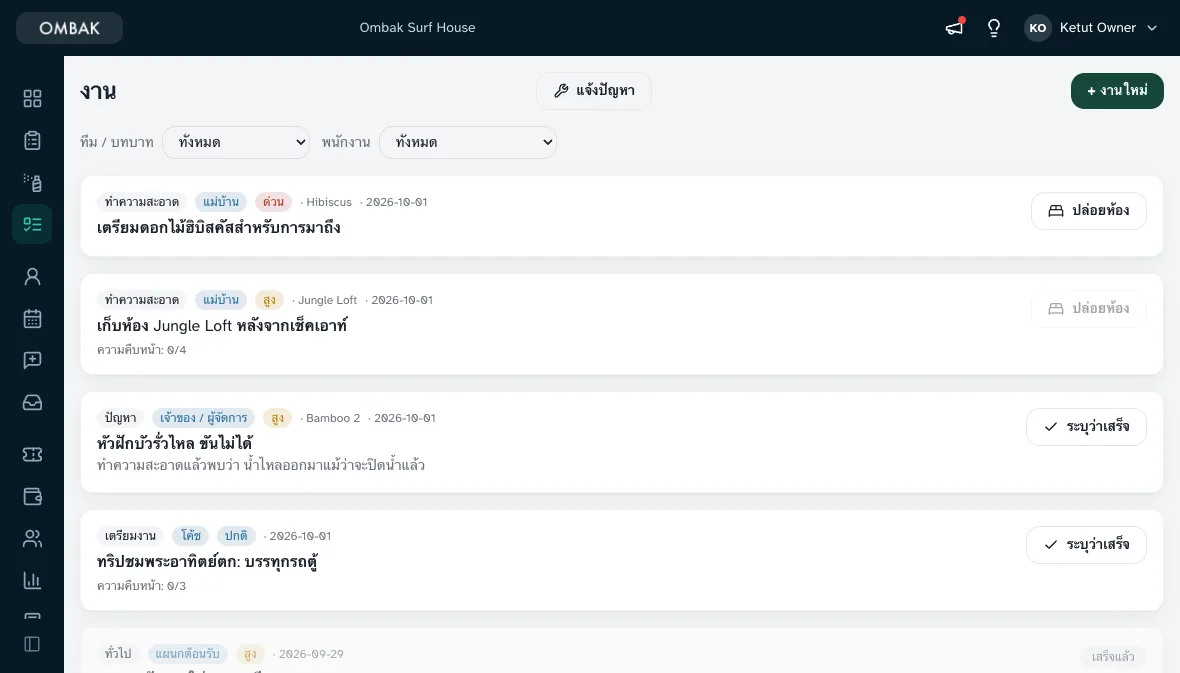
Task: Click the OMBAK logo
Action: pyautogui.click(x=69, y=28)
